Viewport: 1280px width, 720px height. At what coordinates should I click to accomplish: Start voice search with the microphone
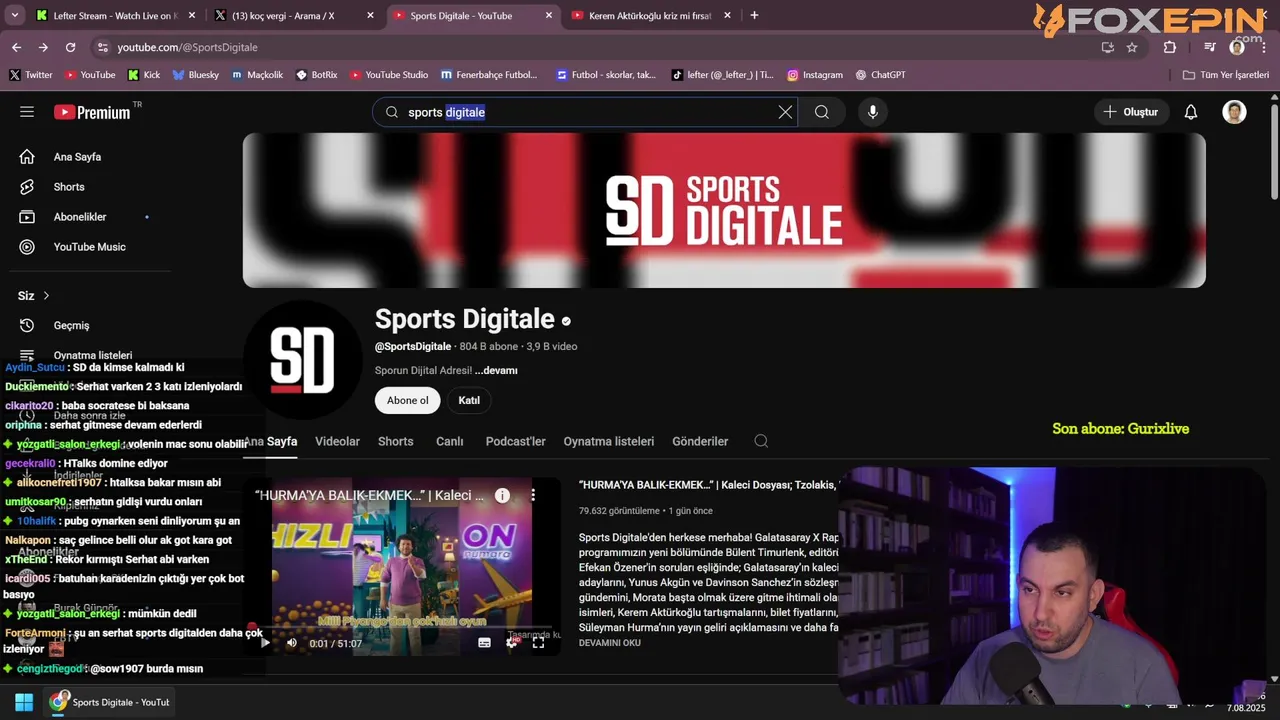[873, 112]
